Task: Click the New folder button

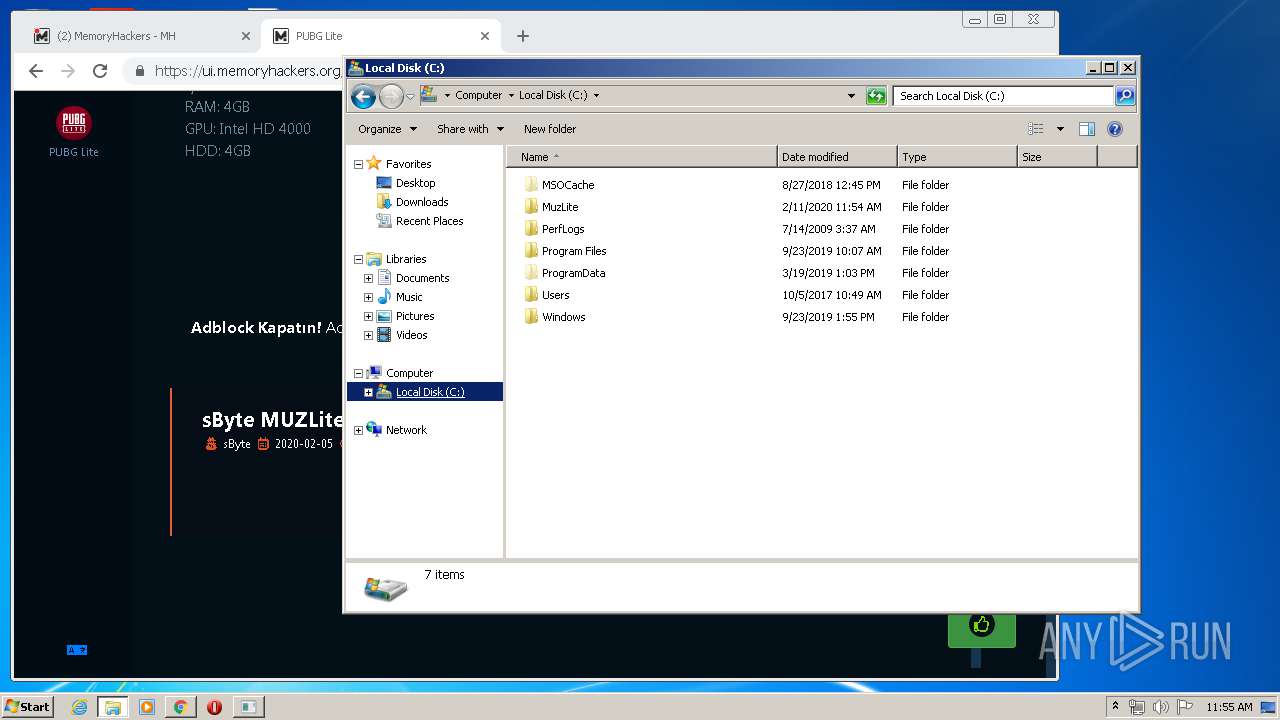Action: pos(550,129)
